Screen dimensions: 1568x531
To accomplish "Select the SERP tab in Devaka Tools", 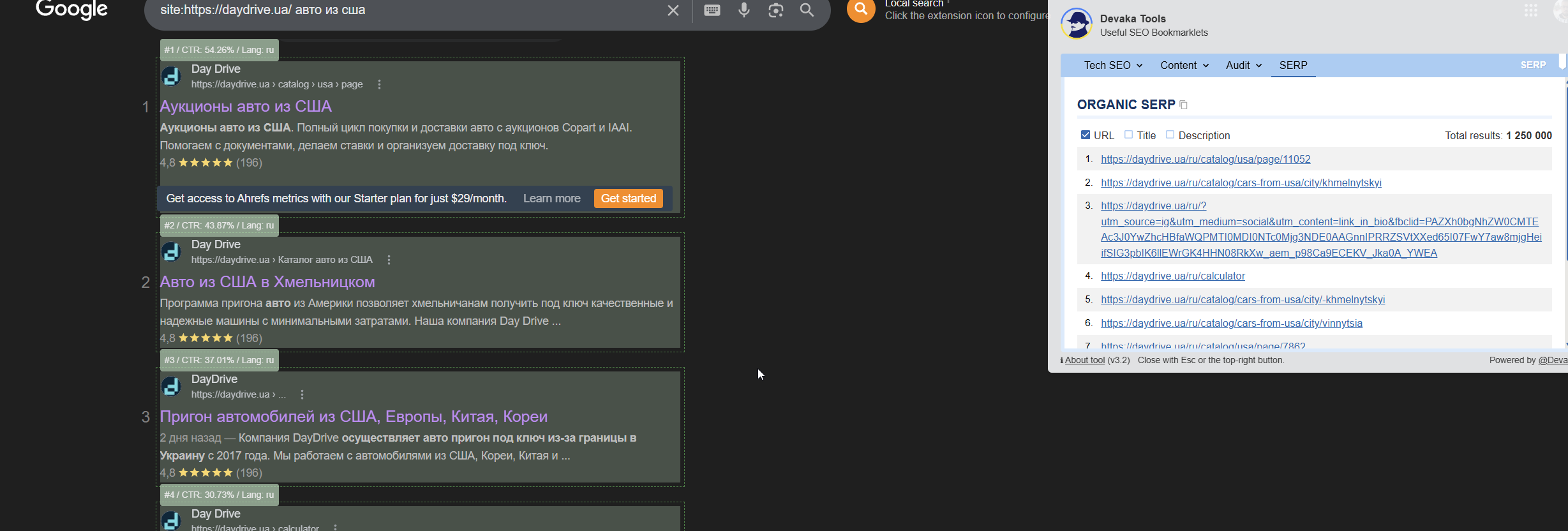I will (x=1294, y=65).
